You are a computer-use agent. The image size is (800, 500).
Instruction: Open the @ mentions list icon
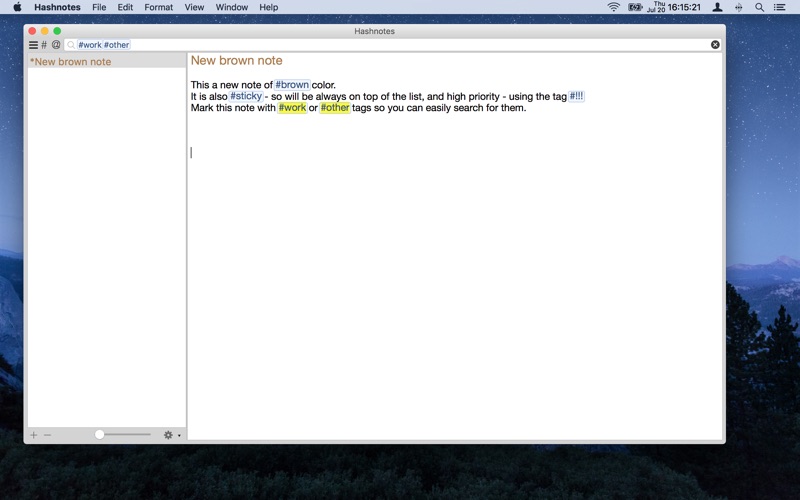[56, 45]
